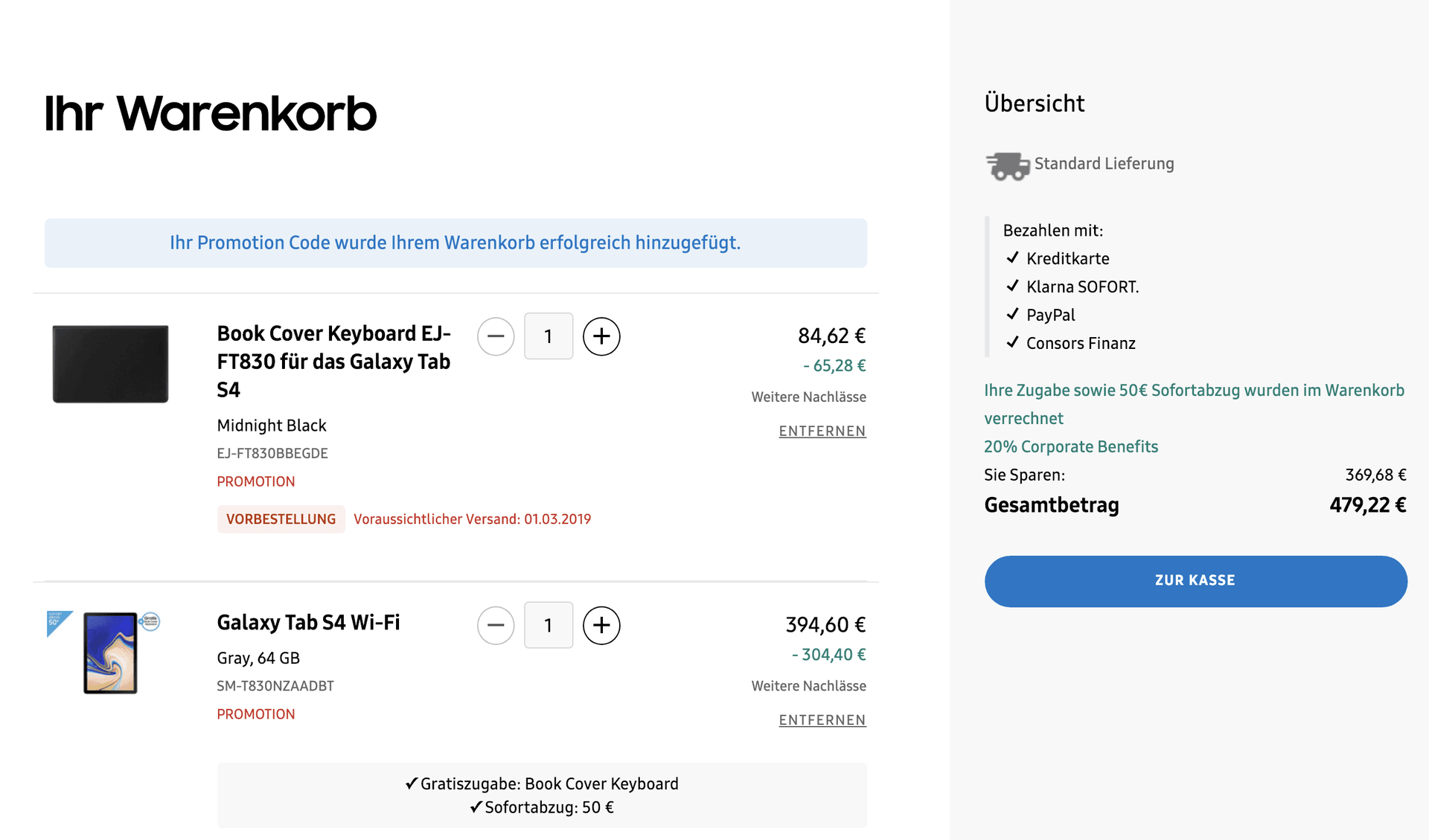Click the tablet price 394,60 €
Screen dimensions: 1429x840
[825, 625]
